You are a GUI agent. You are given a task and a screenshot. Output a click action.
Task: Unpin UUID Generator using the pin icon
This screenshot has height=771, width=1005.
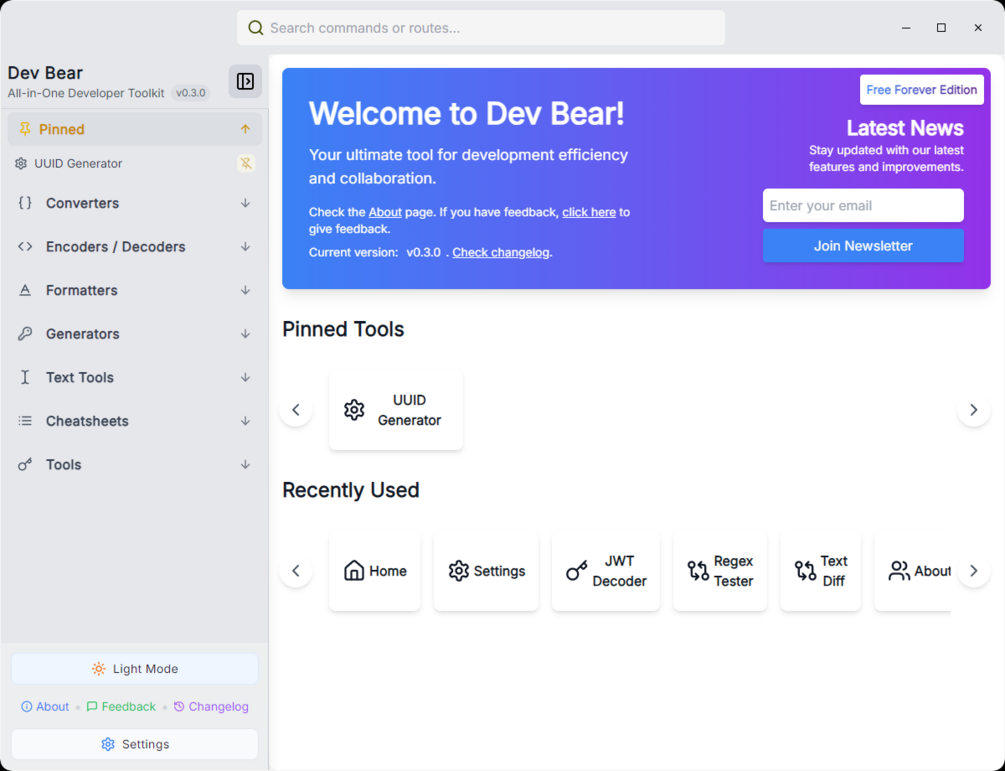click(246, 163)
